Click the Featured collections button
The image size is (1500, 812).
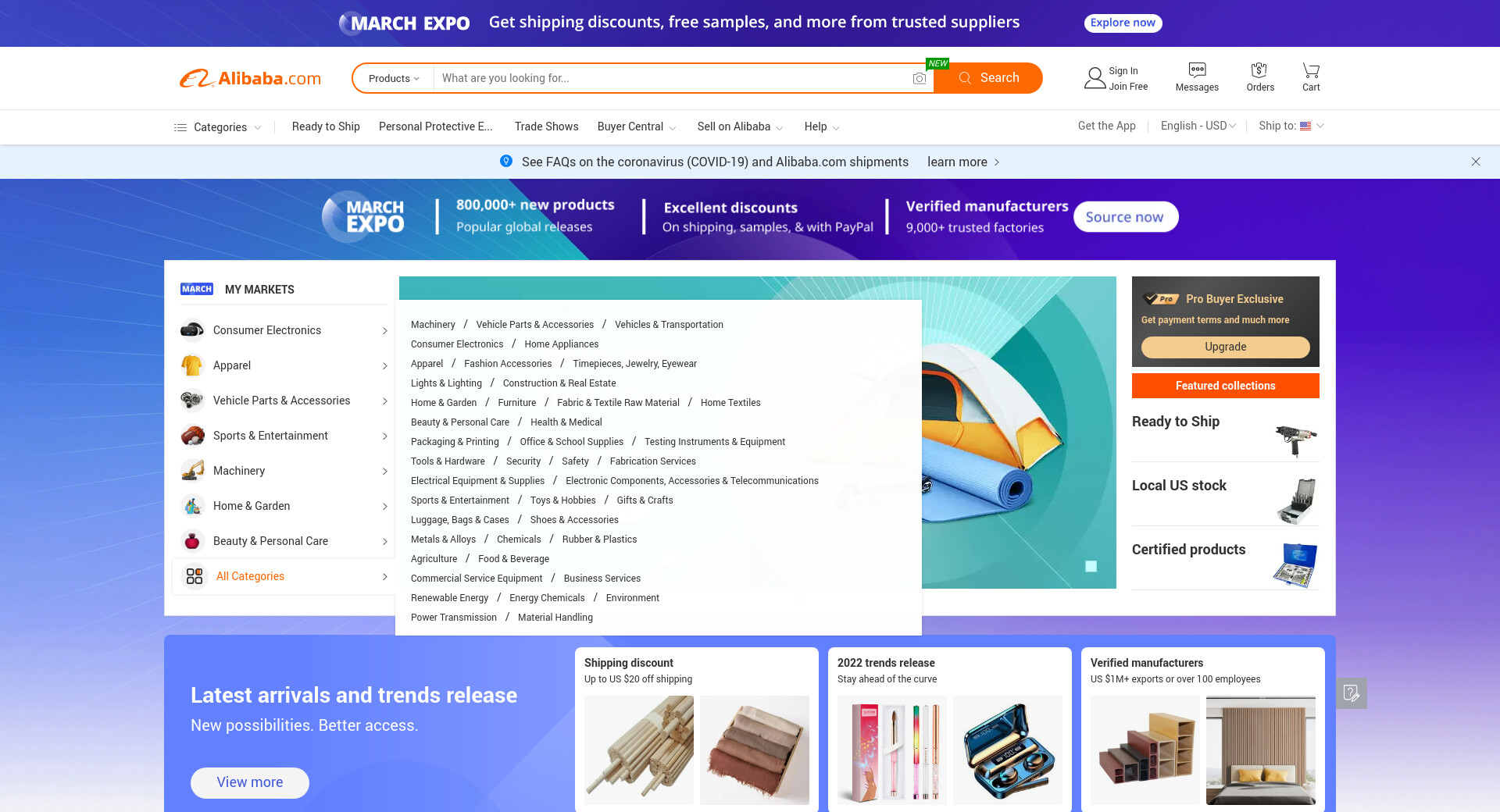1225,386
